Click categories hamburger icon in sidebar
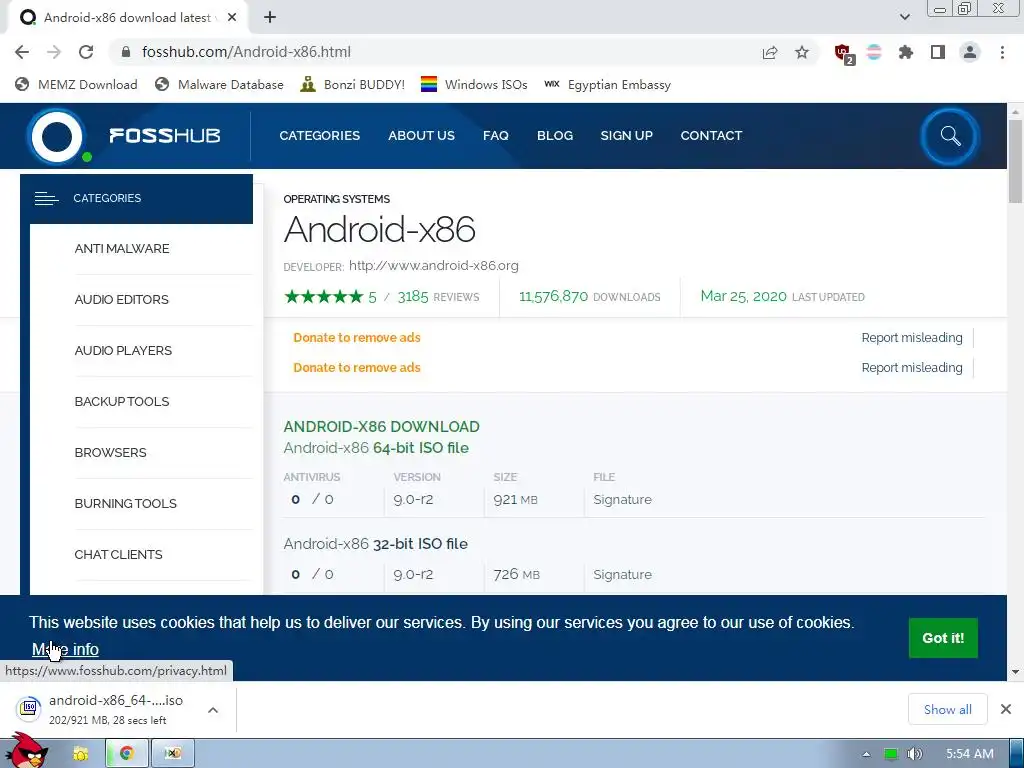The height and width of the screenshot is (768, 1024). [x=46, y=198]
